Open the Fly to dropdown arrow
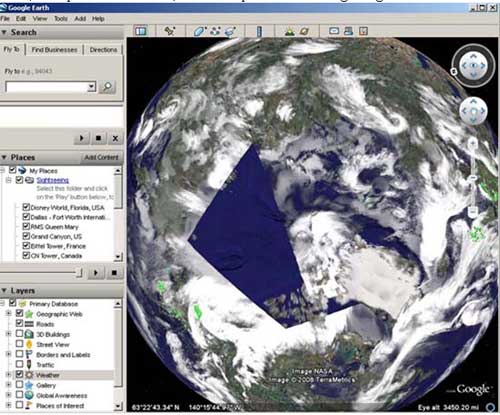The height and width of the screenshot is (415, 500). (x=91, y=87)
